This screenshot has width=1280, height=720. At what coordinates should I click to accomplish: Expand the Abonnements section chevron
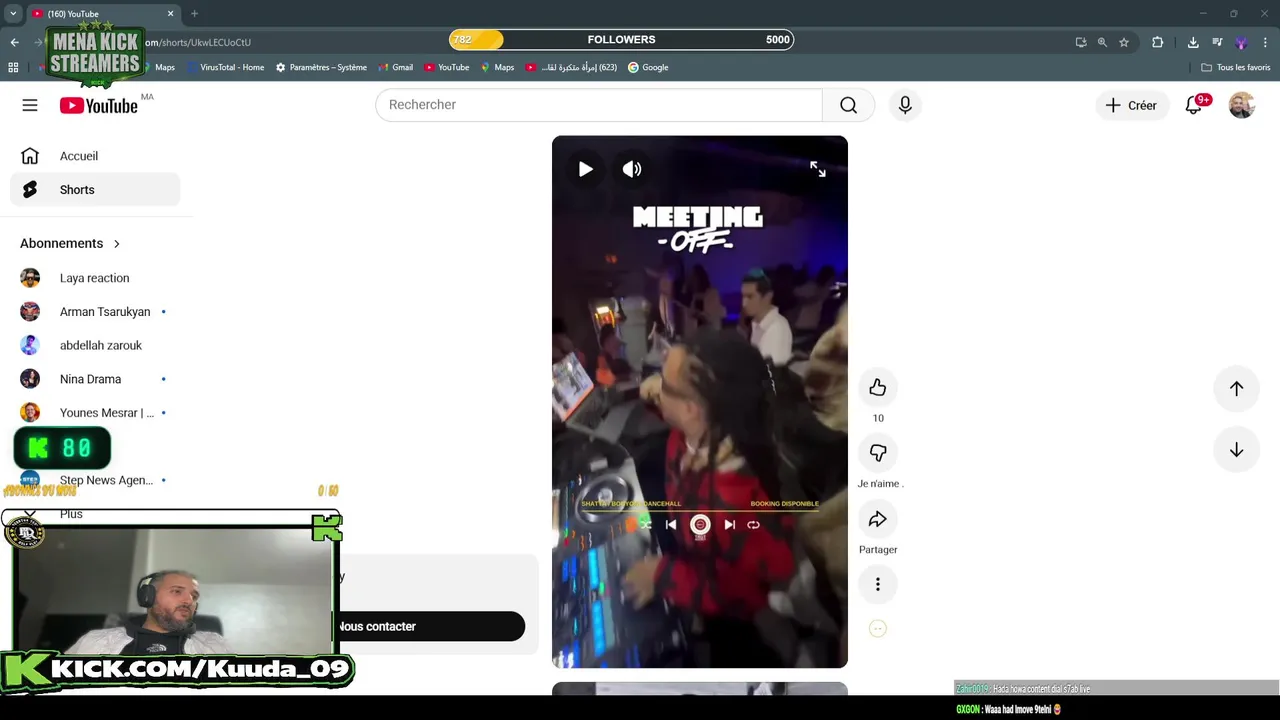[x=116, y=244]
